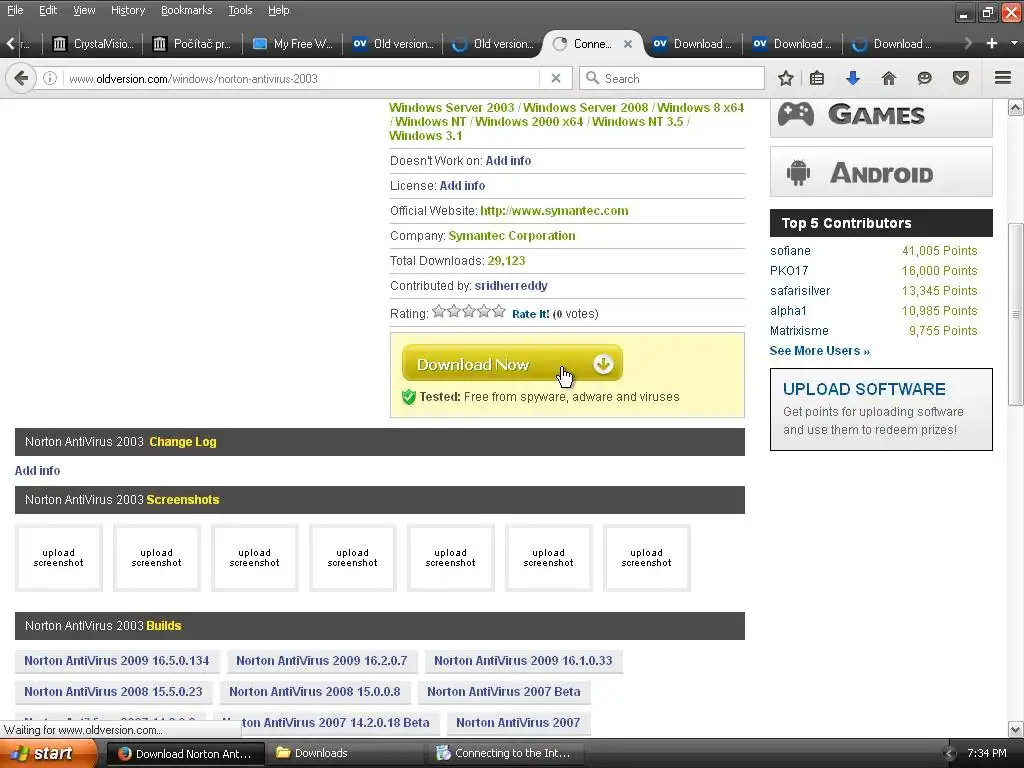The height and width of the screenshot is (768, 1024).
Task: Open a new tab with the plus icon
Action: point(992,43)
